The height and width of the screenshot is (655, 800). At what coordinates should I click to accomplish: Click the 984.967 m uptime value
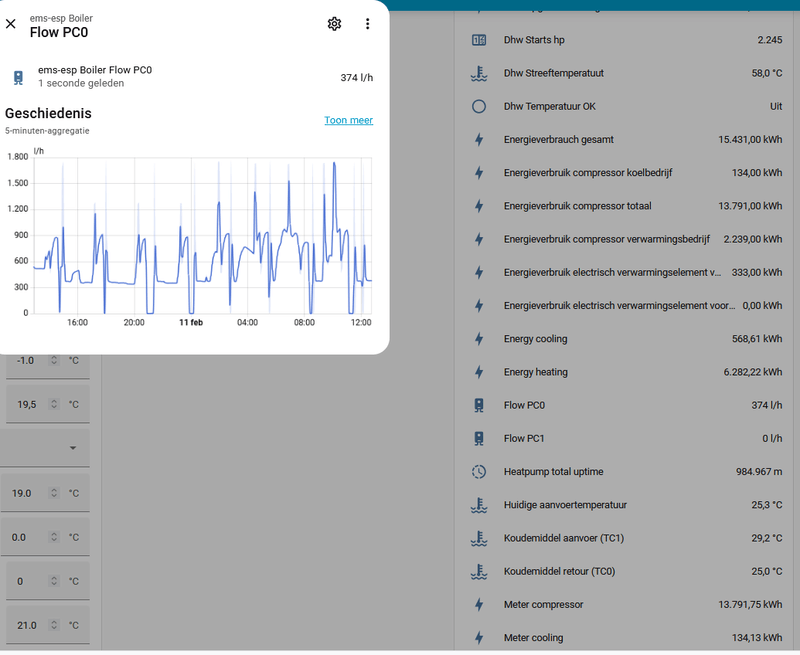[x=759, y=472]
